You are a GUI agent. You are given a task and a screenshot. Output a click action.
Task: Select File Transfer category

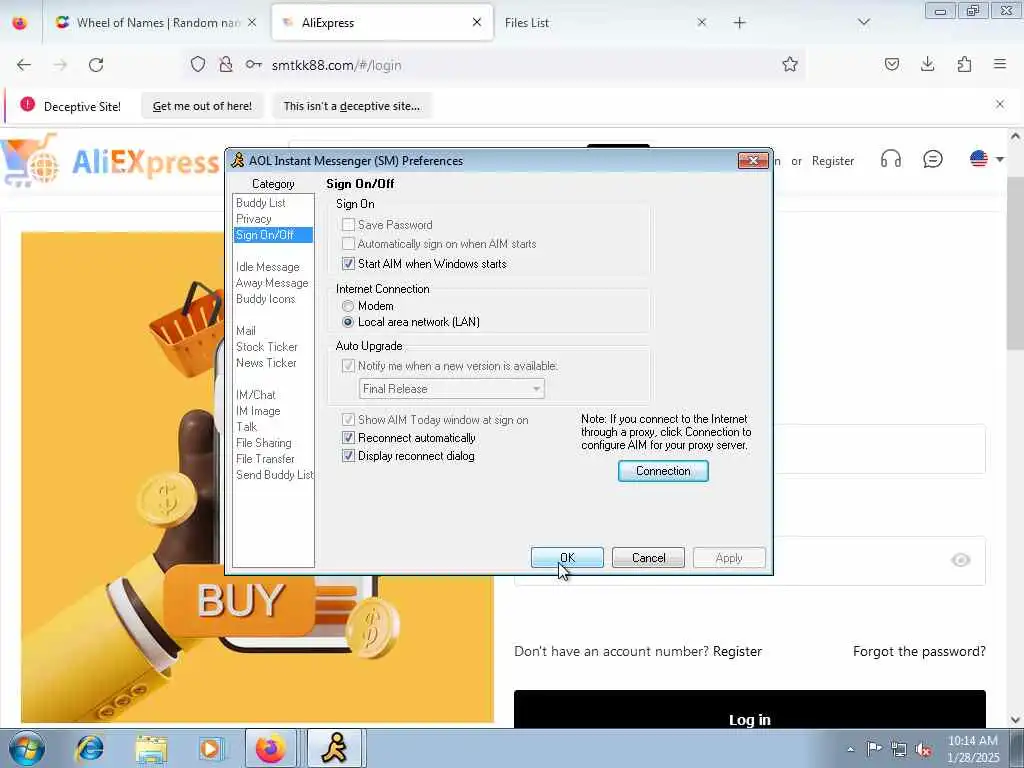tap(265, 458)
